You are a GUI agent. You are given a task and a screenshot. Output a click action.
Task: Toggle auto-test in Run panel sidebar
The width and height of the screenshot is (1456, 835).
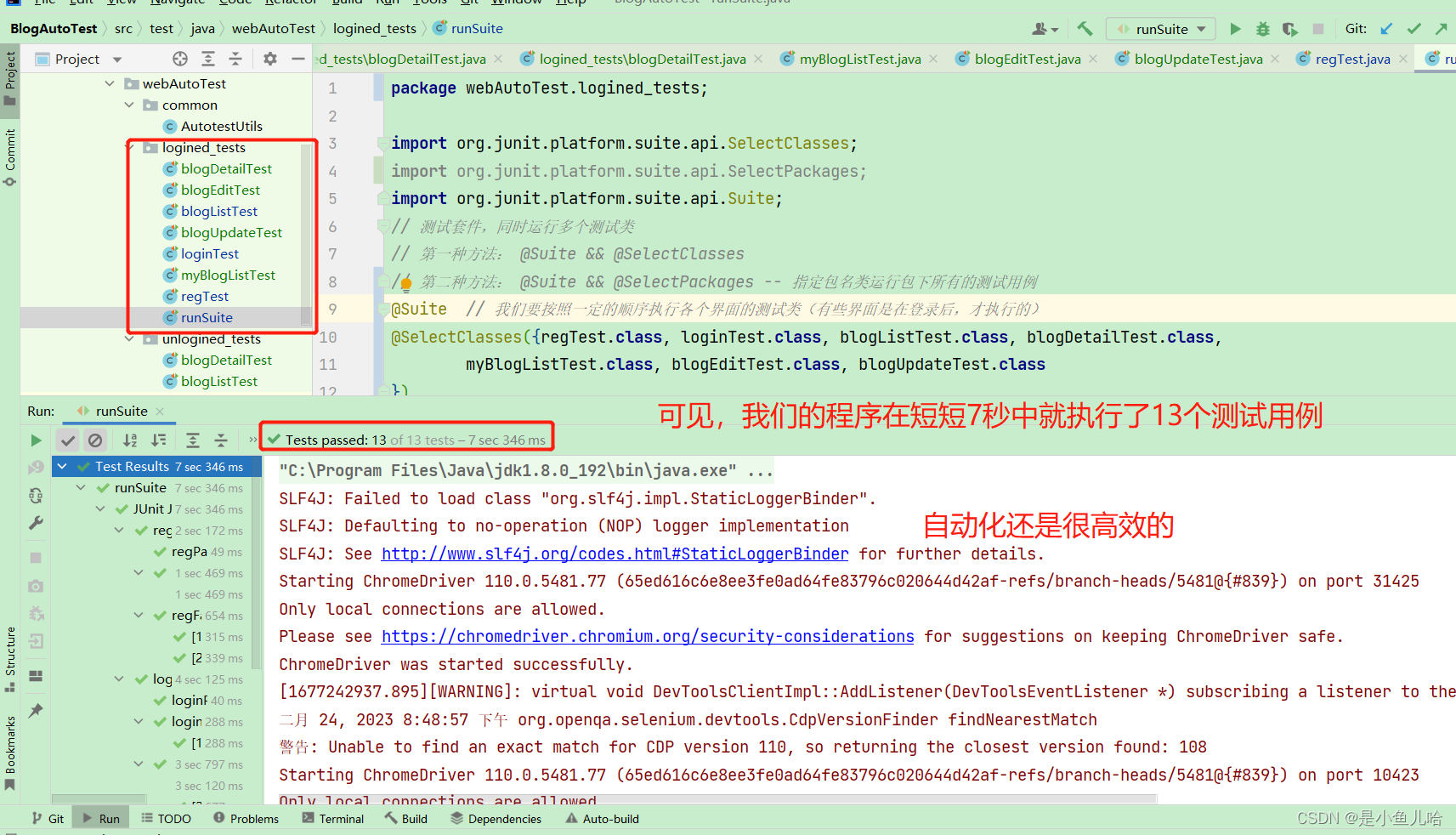tap(36, 495)
